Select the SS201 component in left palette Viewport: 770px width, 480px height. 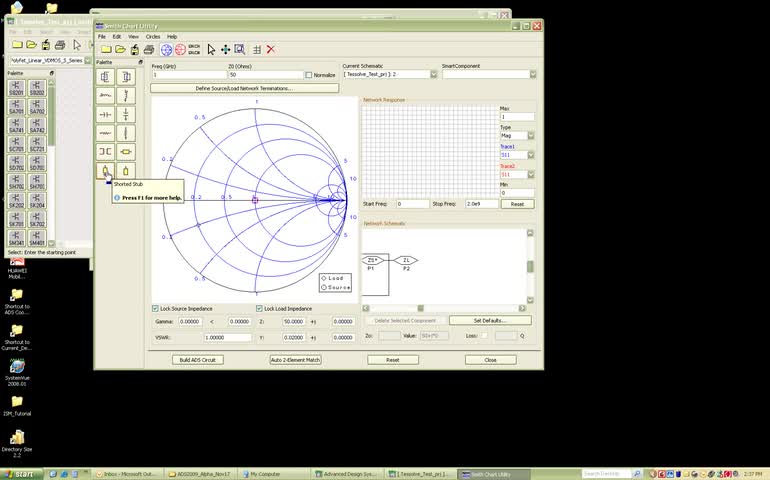click(17, 89)
